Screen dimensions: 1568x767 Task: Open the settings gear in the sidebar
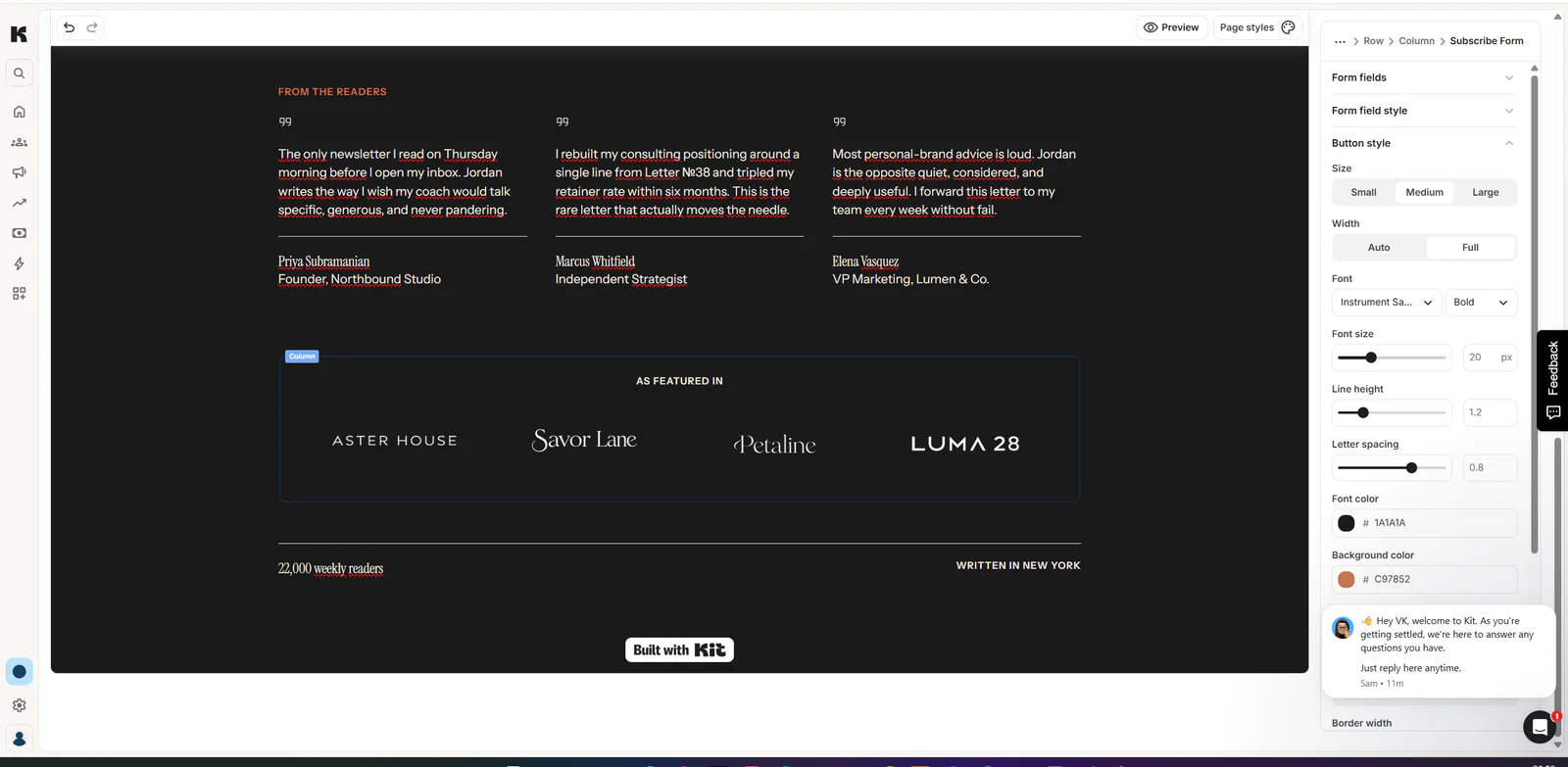coord(19,705)
